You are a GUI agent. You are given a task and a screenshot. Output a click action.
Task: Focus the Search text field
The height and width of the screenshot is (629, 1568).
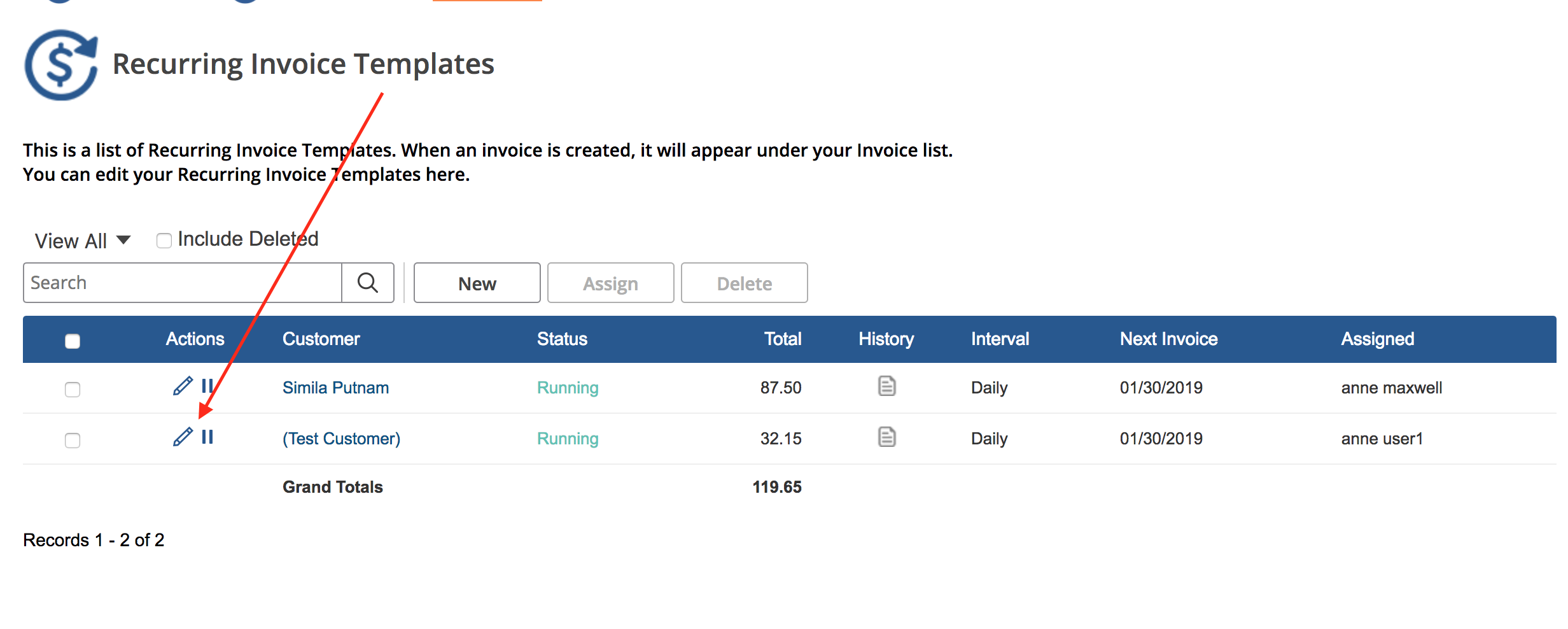(183, 283)
